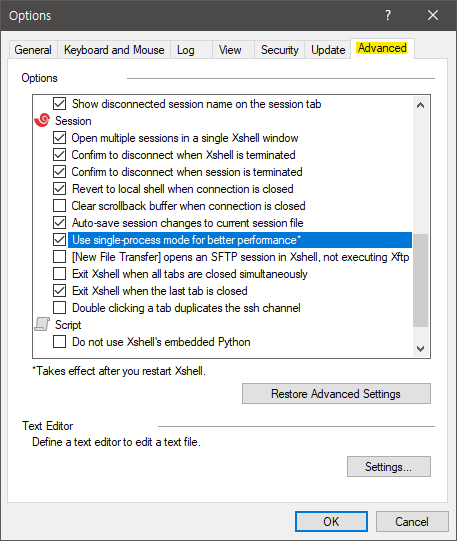Open the Keyboard and Mouse tab
Viewport: 457px width, 541px height.
click(114, 50)
